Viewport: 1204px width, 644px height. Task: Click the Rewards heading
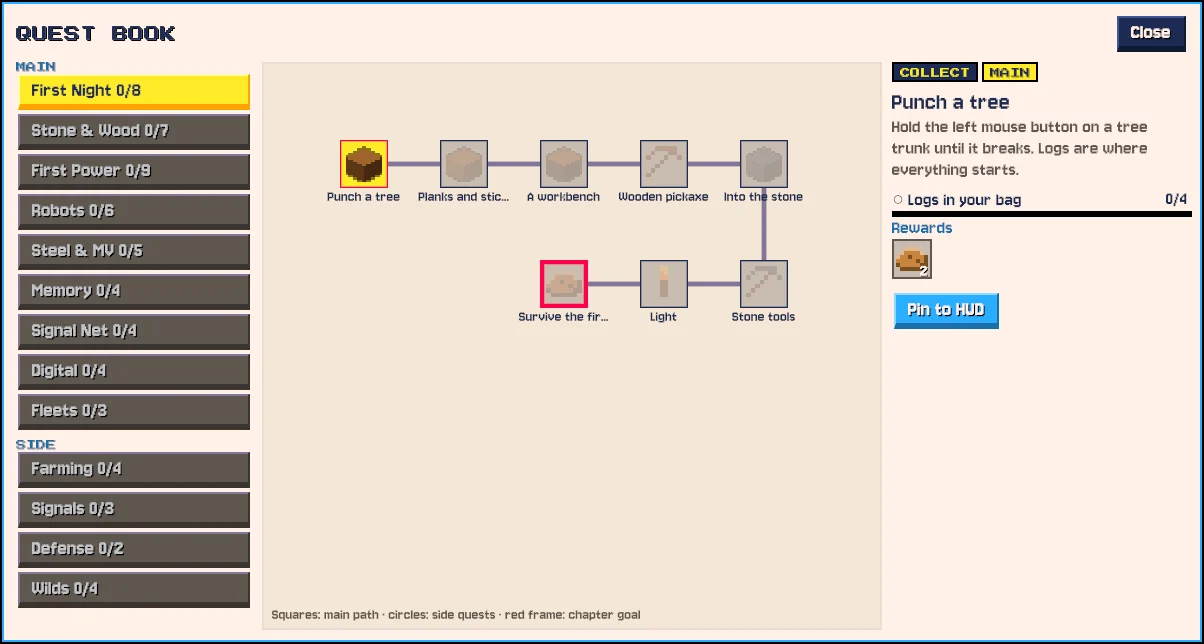click(922, 228)
